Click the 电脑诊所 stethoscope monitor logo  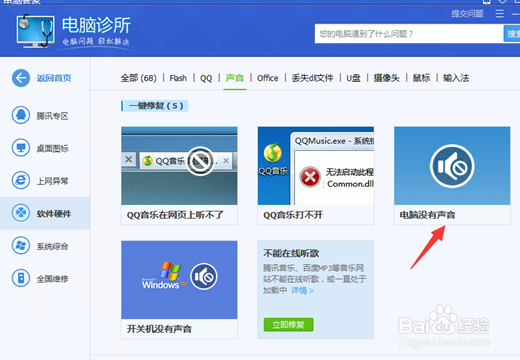tap(36, 31)
